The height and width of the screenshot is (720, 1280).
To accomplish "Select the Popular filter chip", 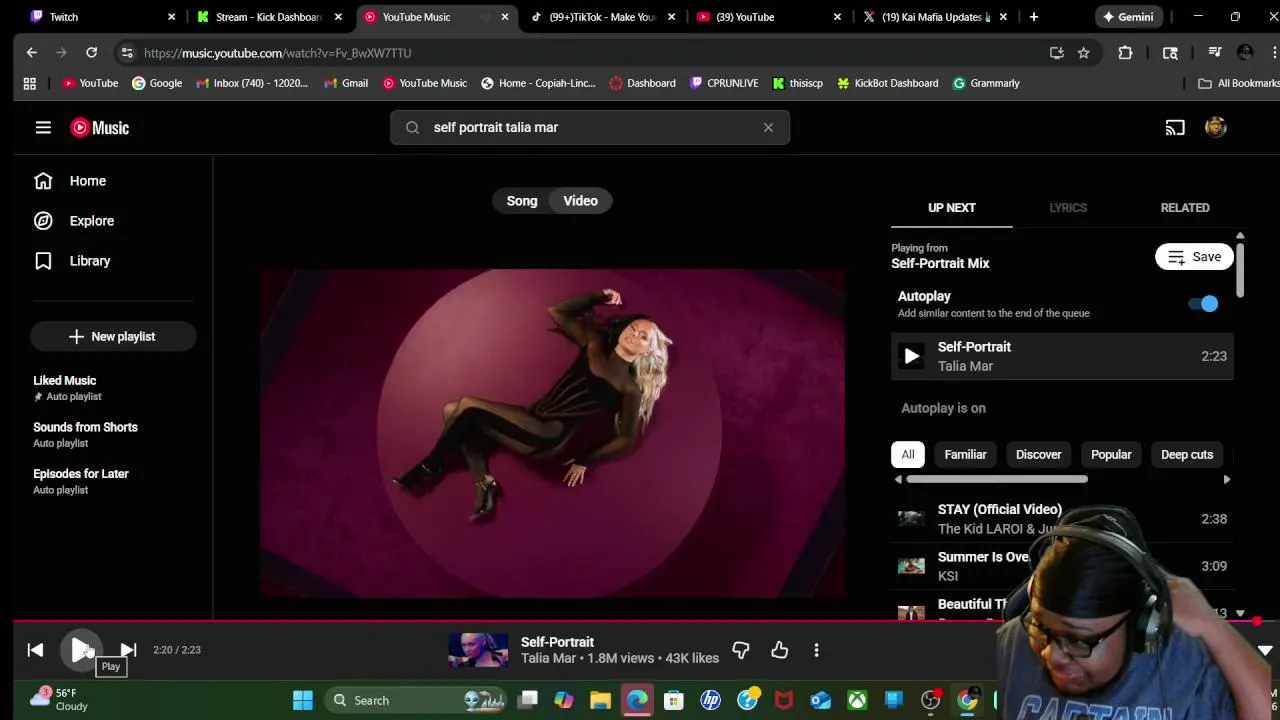I will pos(1111,454).
